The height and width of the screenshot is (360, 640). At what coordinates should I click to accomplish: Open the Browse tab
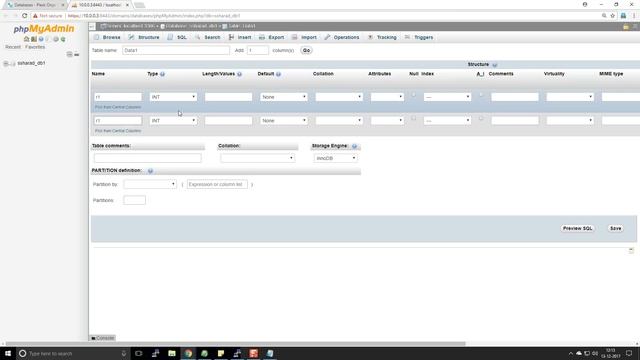coord(107,37)
